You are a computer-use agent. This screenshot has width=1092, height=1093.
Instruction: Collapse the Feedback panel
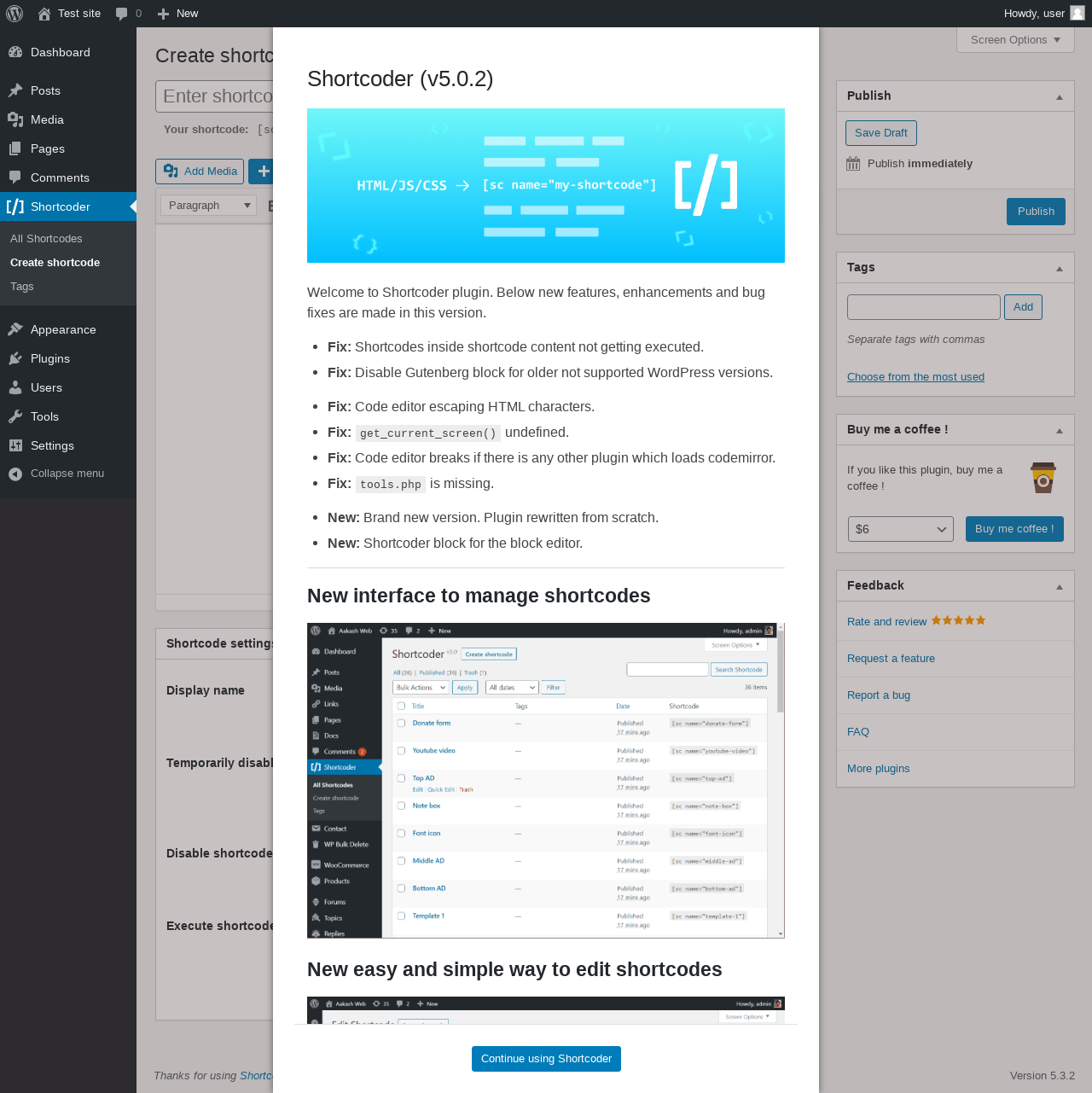click(x=1060, y=586)
